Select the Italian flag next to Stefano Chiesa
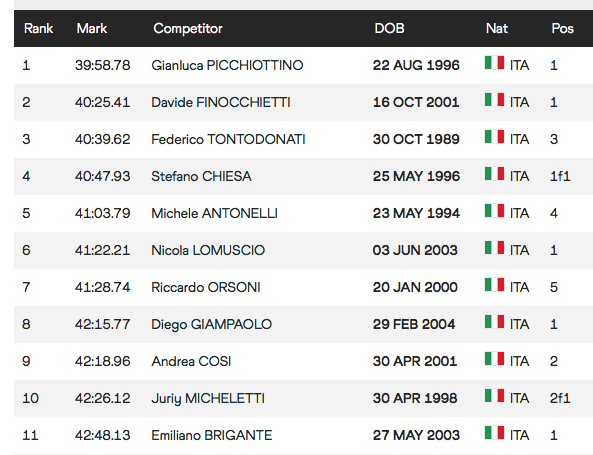593x455 pixels. [x=494, y=174]
